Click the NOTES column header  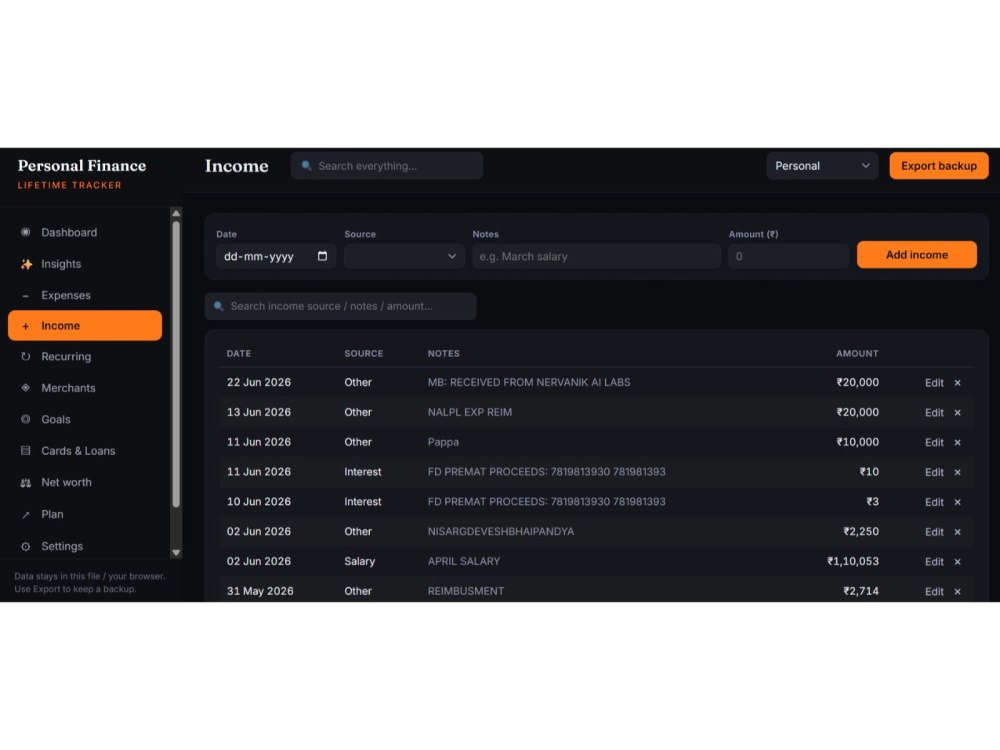click(x=443, y=353)
